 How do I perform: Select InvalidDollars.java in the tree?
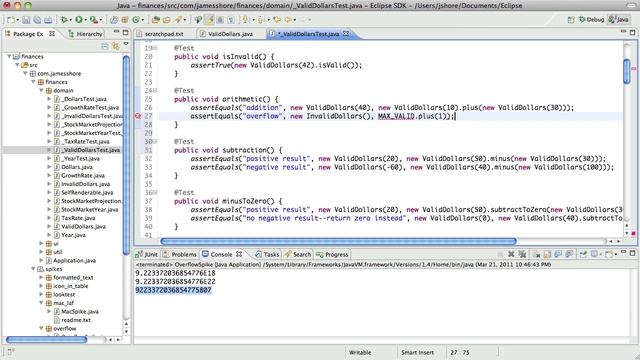pos(82,184)
